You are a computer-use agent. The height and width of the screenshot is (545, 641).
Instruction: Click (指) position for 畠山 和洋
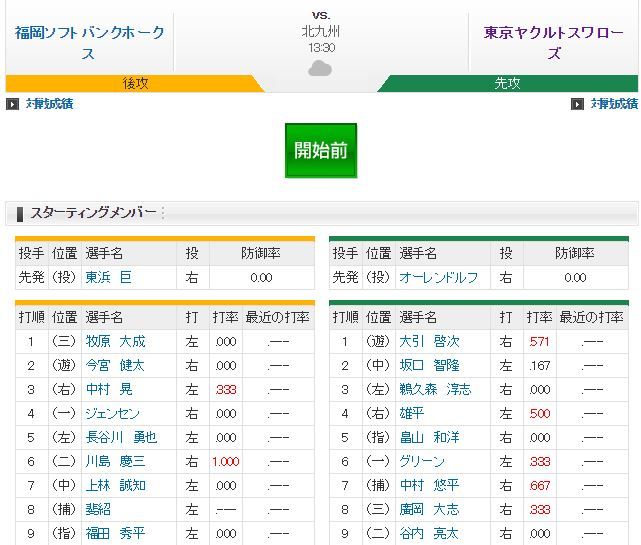pos(378,437)
